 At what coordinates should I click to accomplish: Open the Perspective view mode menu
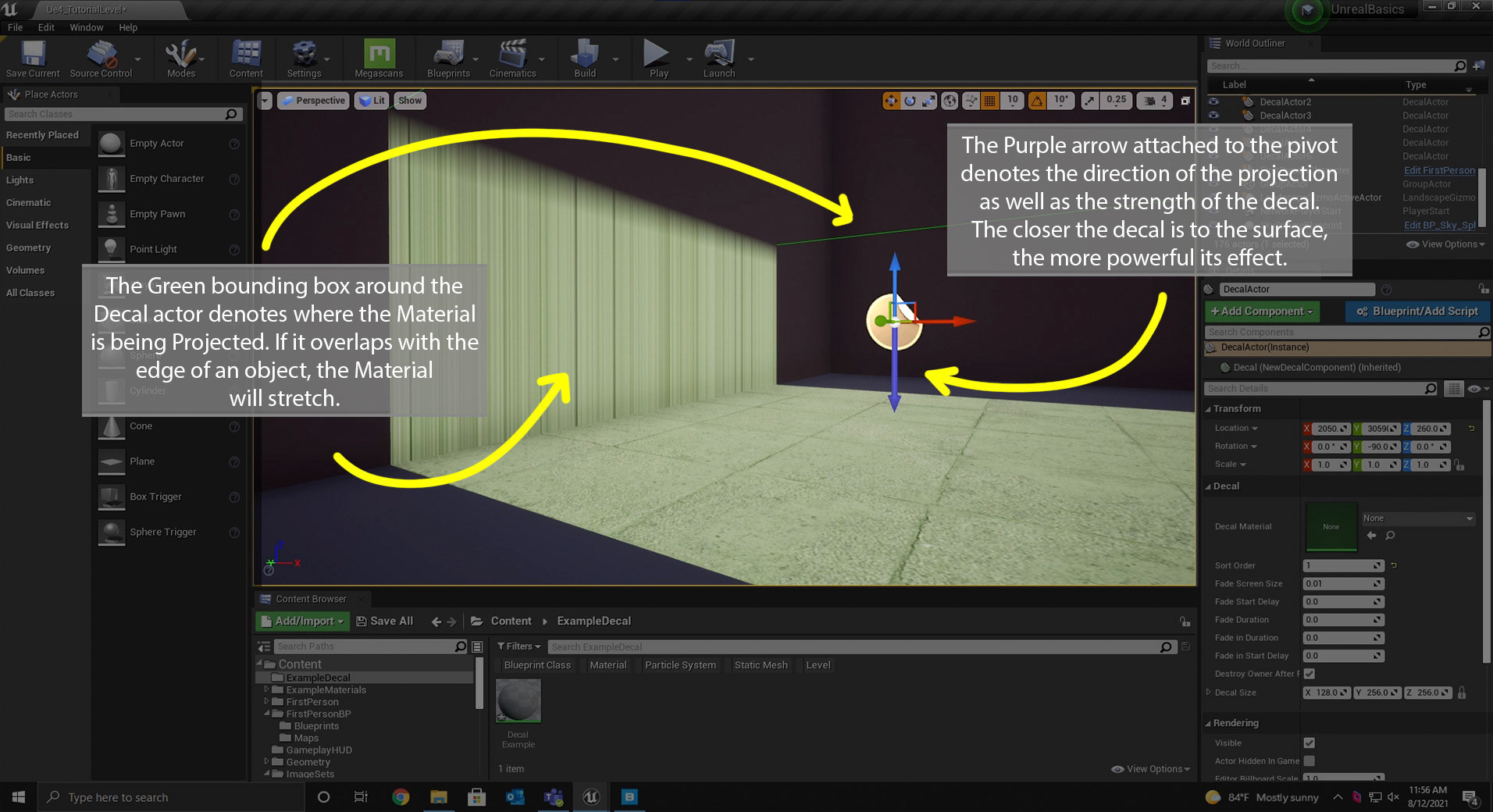point(313,101)
